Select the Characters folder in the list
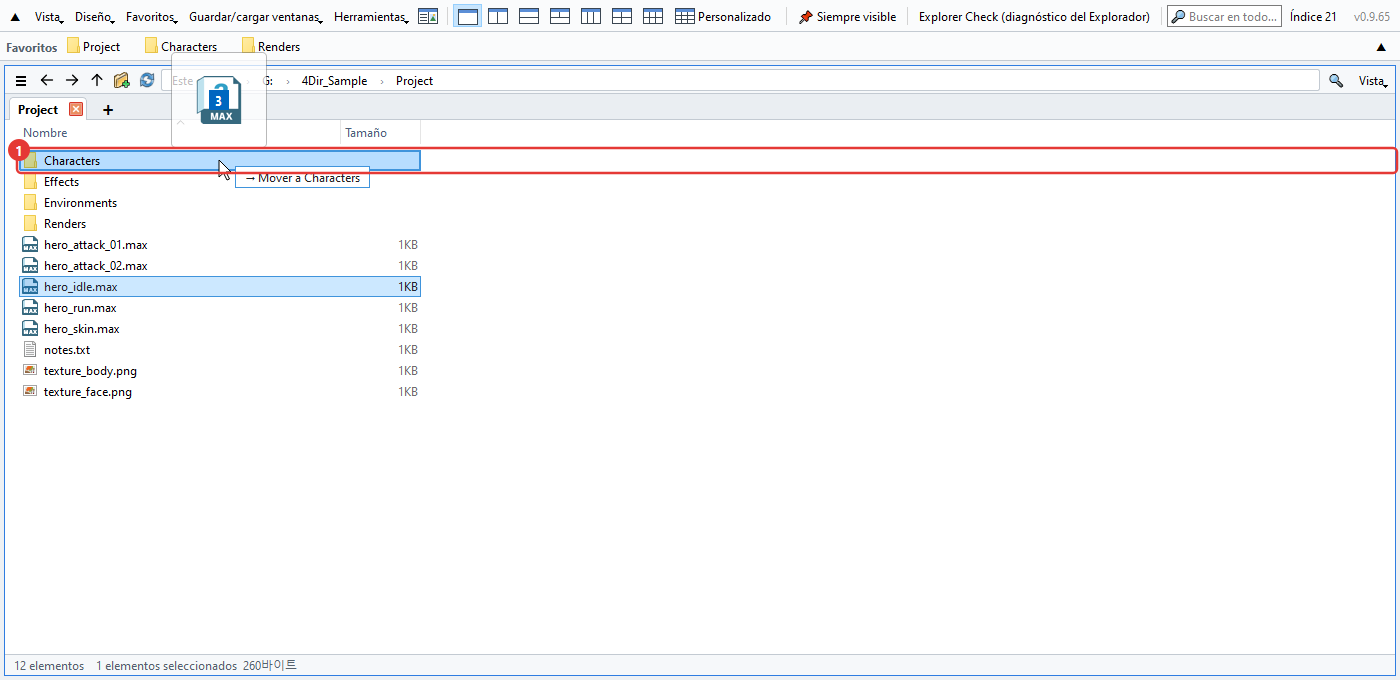 [x=220, y=161]
